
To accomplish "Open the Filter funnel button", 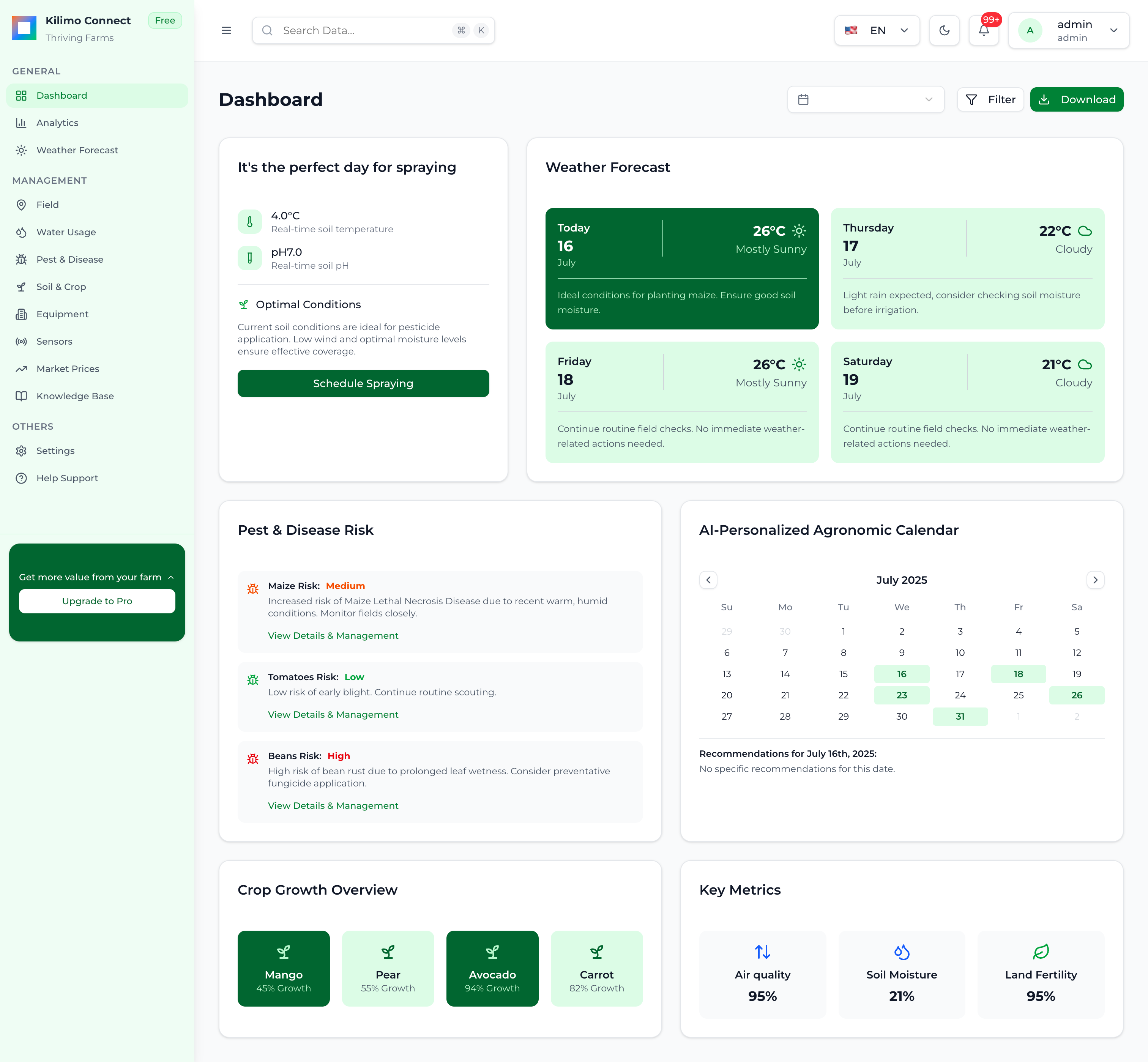I will 990,99.
